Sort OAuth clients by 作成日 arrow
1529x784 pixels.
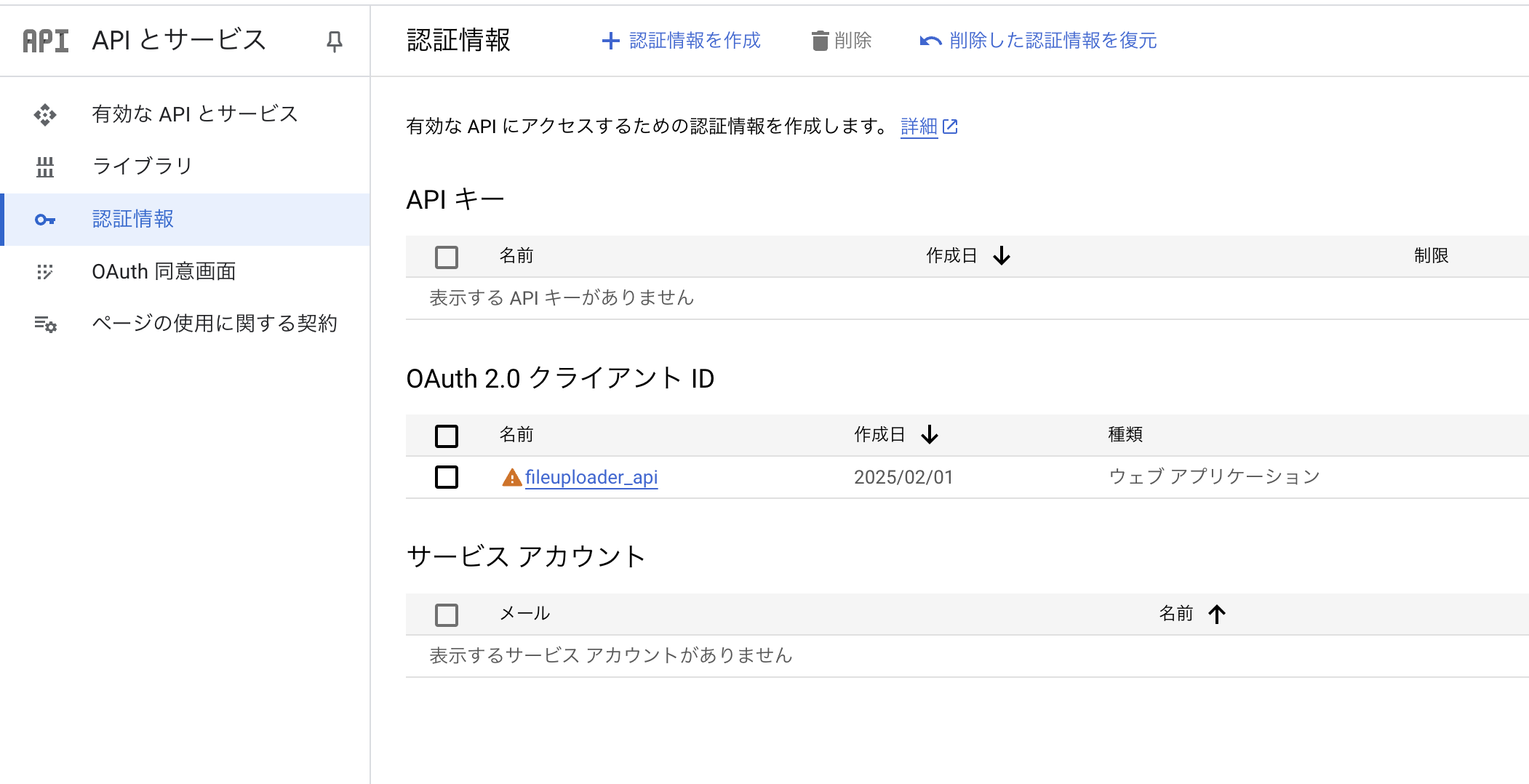point(930,435)
